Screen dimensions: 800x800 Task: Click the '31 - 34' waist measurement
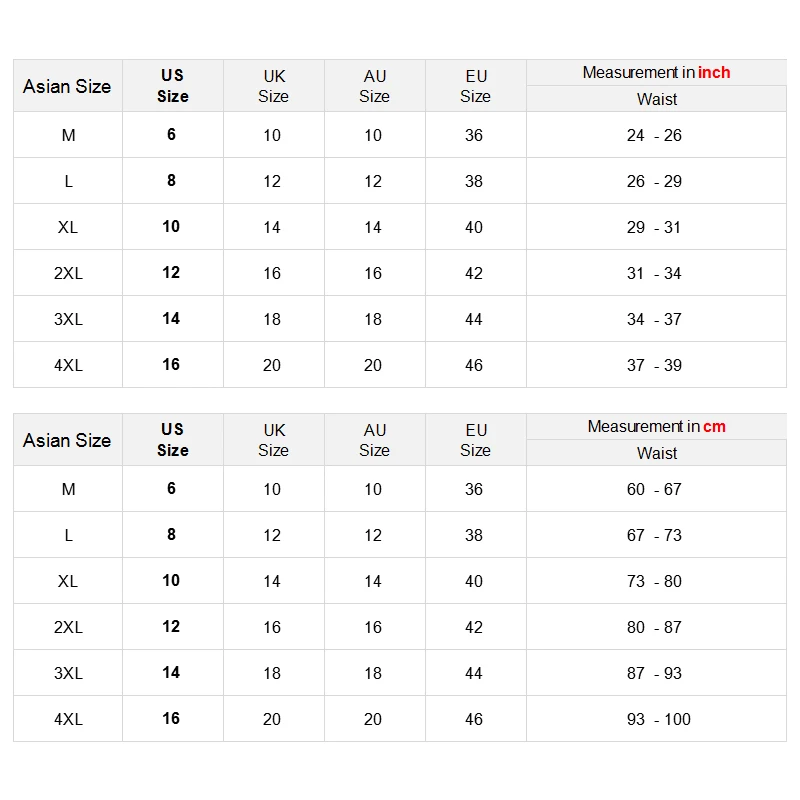click(x=655, y=273)
